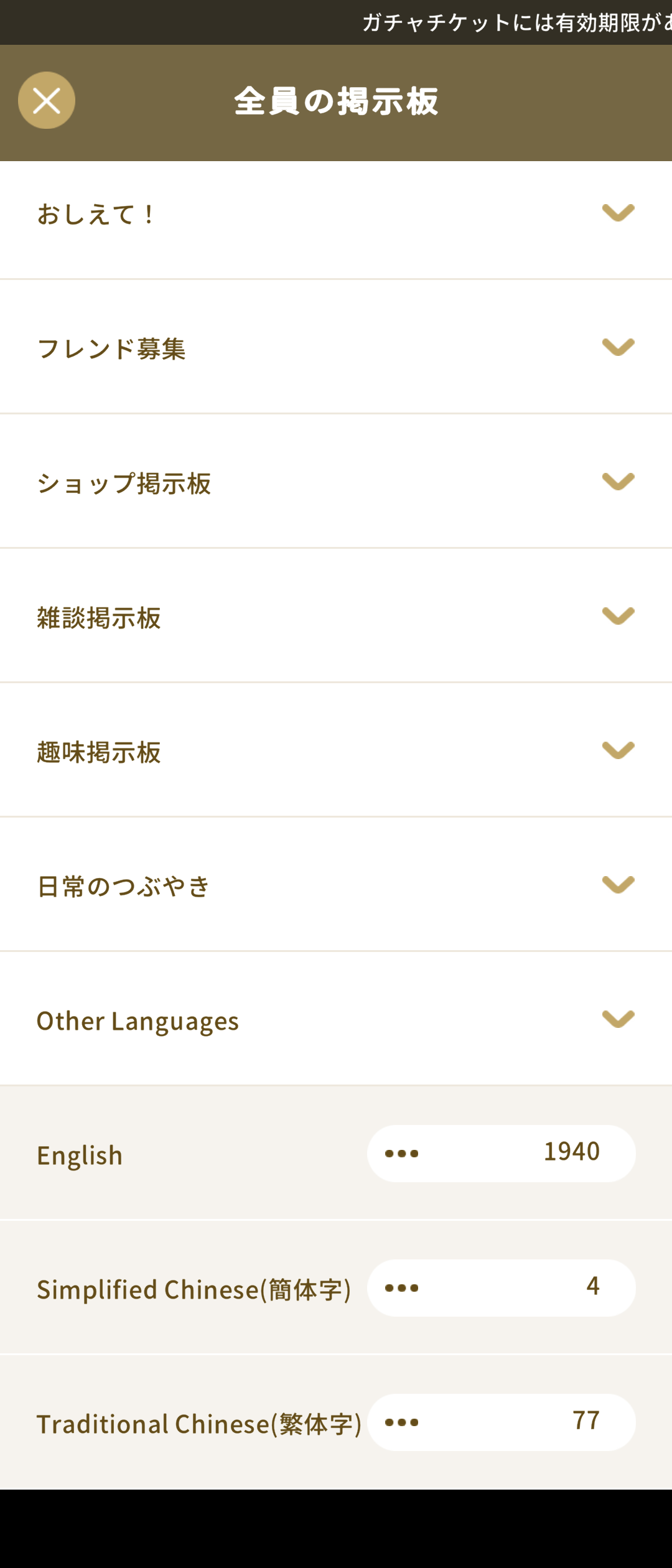Image resolution: width=672 pixels, height=1568 pixels.
Task: Tap the three-dots icon beside Traditional Chinese
Action: (x=401, y=1422)
